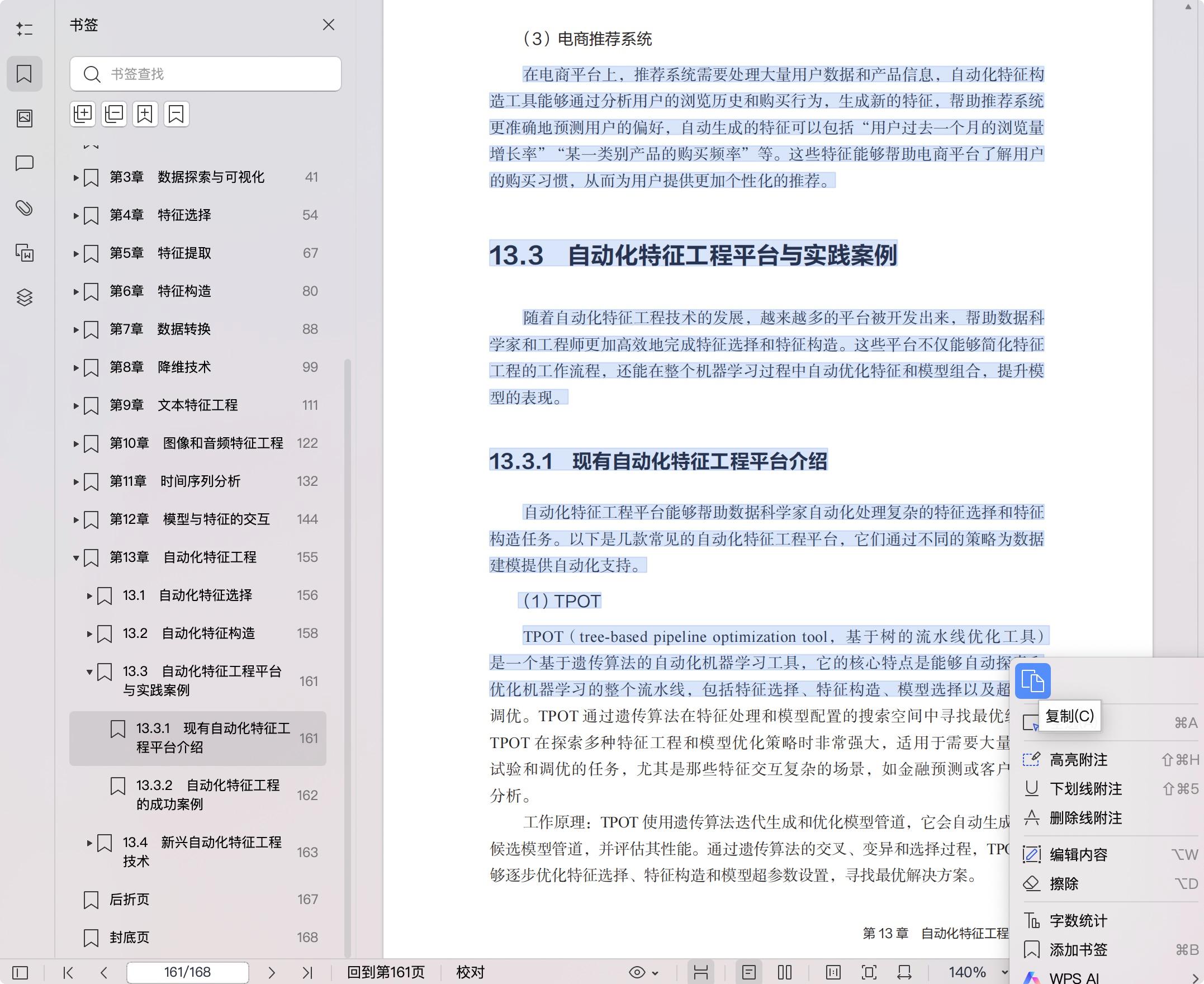Expand the 13.1 自动化特征选择 bookmark
This screenshot has height=984, width=1204.
89,596
